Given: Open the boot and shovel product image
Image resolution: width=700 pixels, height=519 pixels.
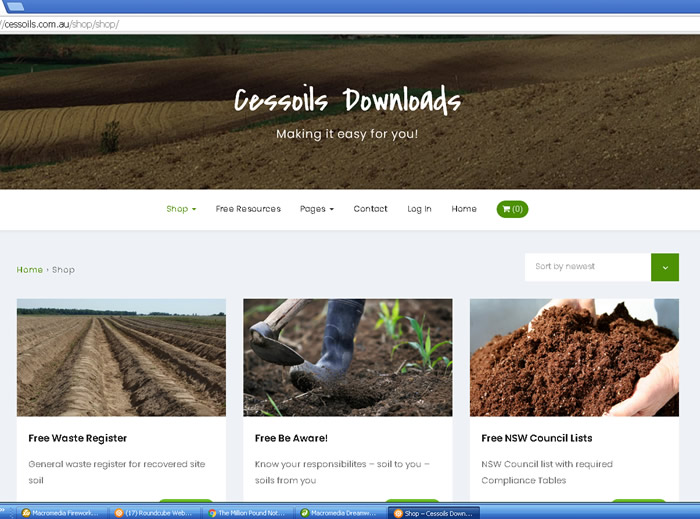Looking at the screenshot, I should click(x=347, y=357).
